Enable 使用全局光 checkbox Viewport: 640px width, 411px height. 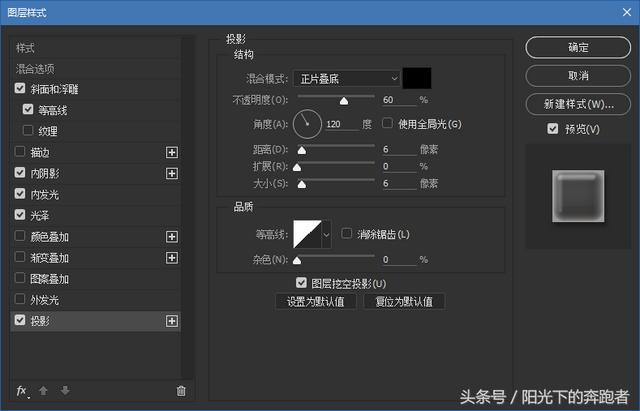[387, 123]
